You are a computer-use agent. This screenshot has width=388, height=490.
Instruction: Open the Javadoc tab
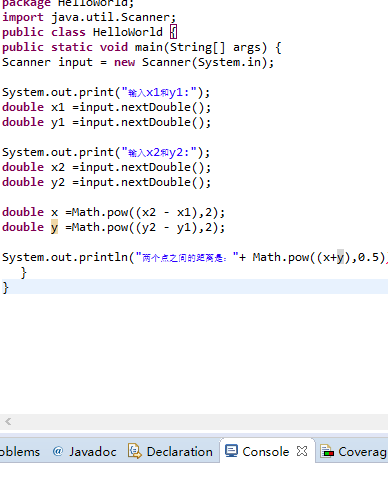click(84, 452)
